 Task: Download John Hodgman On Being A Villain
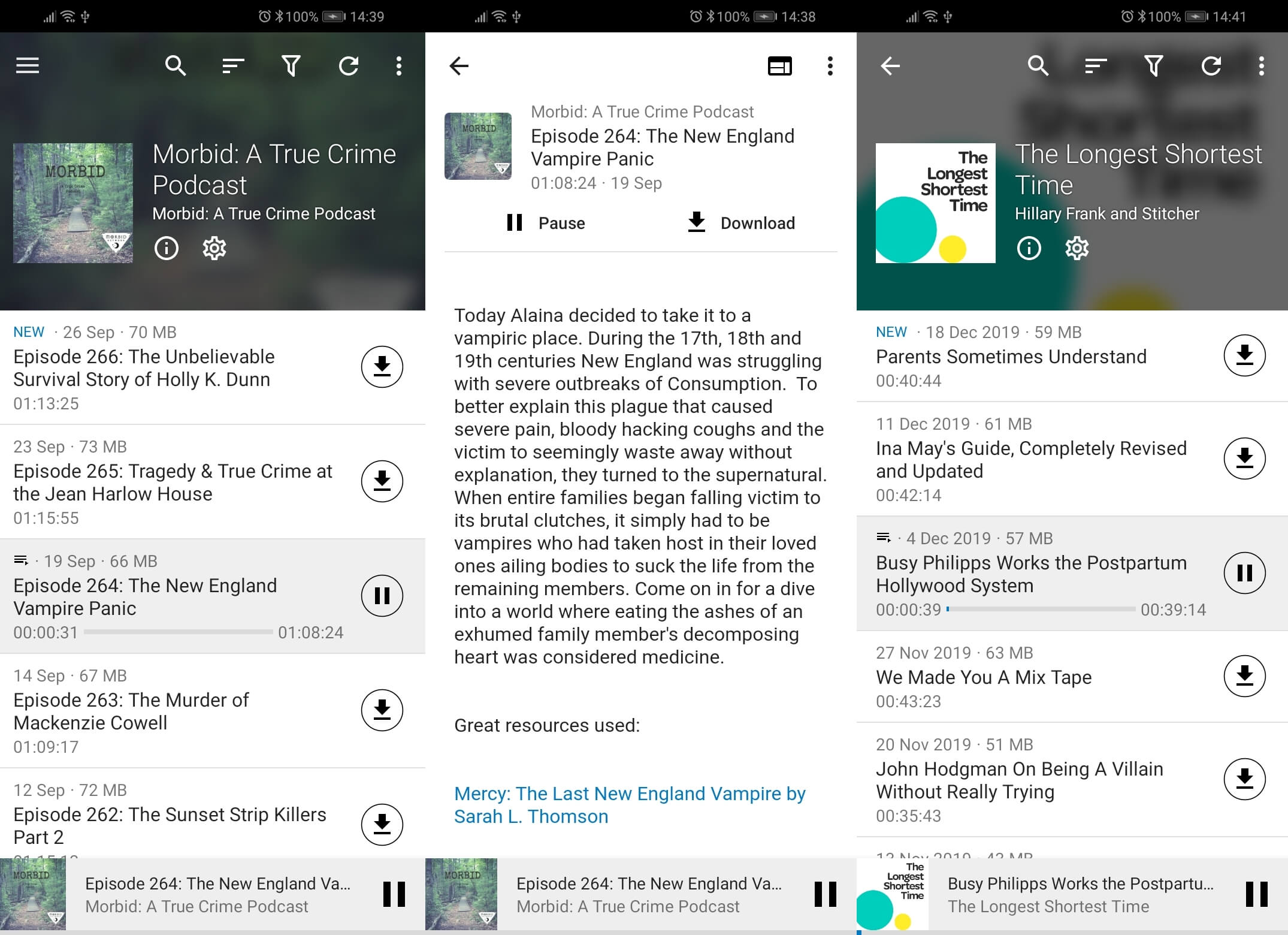[1244, 779]
